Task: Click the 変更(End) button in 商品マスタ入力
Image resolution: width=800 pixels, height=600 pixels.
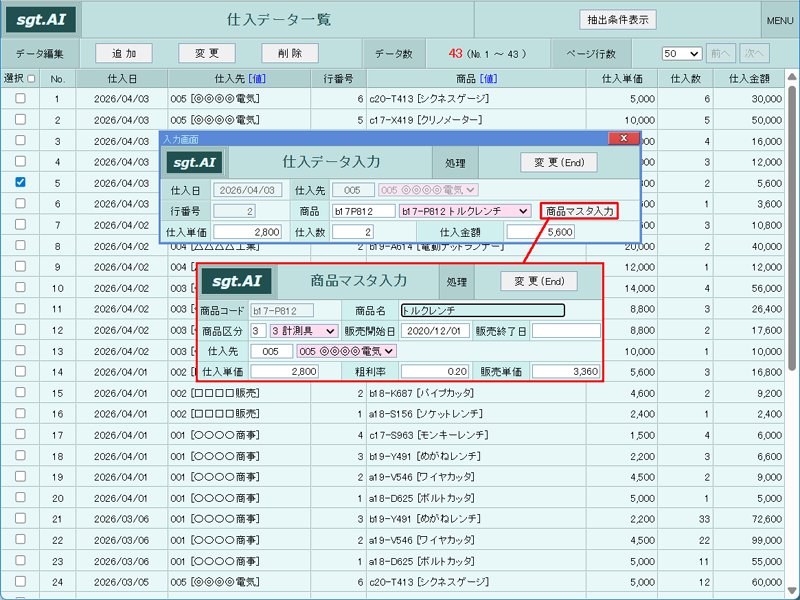Action: [x=539, y=281]
